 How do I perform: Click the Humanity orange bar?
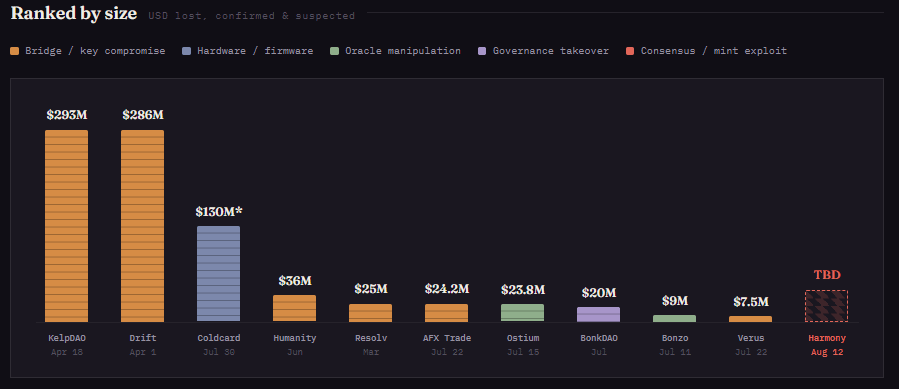coord(294,309)
